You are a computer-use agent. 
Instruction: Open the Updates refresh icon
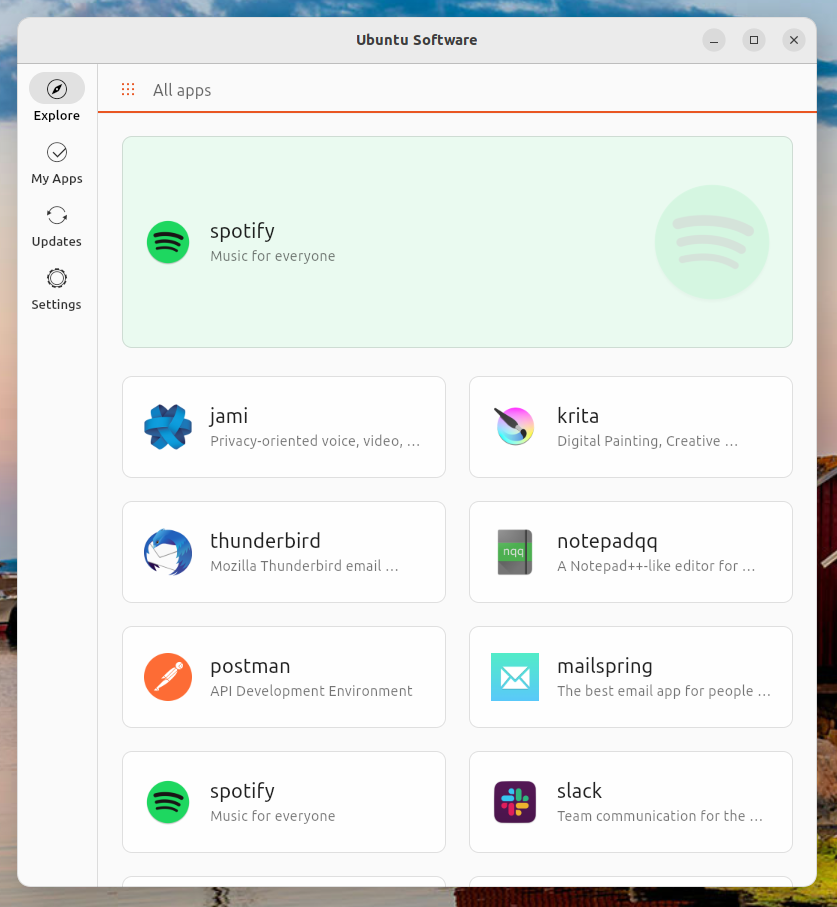(57, 215)
